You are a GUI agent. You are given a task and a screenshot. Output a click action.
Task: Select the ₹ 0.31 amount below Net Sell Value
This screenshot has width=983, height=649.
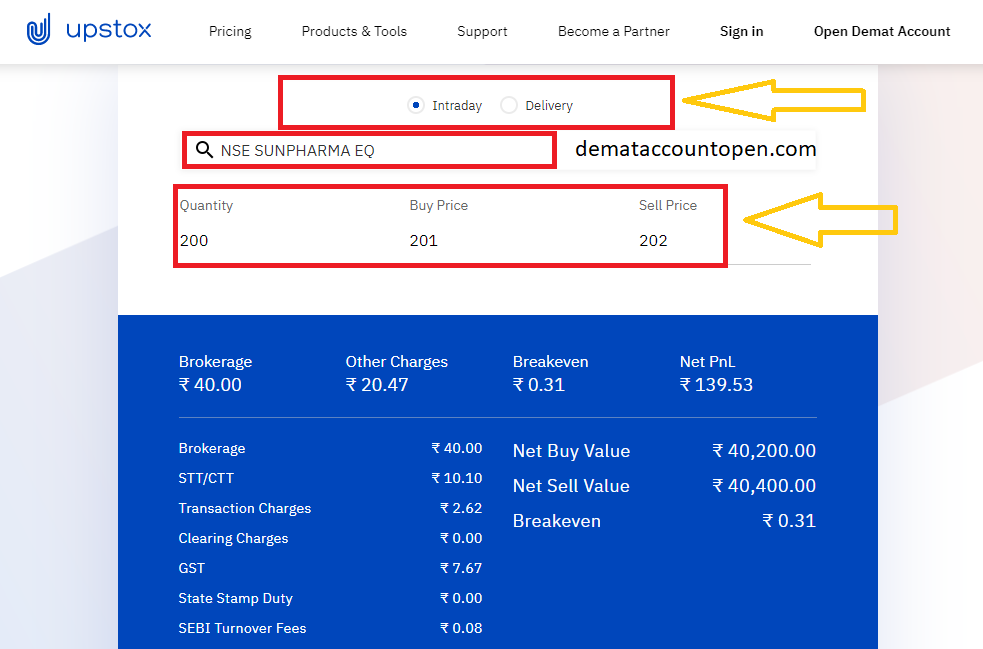tap(789, 521)
